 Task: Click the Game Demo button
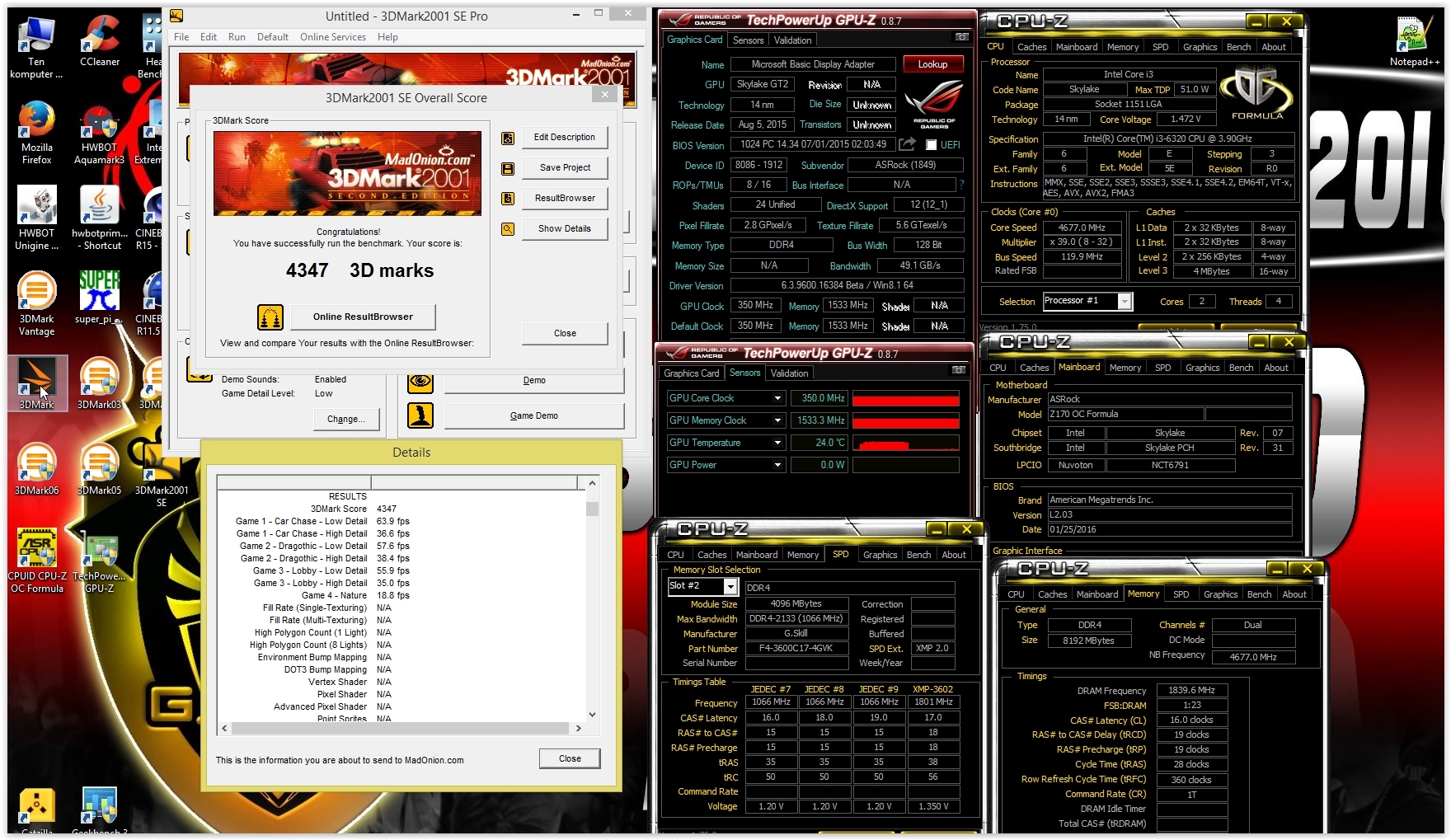tap(533, 416)
